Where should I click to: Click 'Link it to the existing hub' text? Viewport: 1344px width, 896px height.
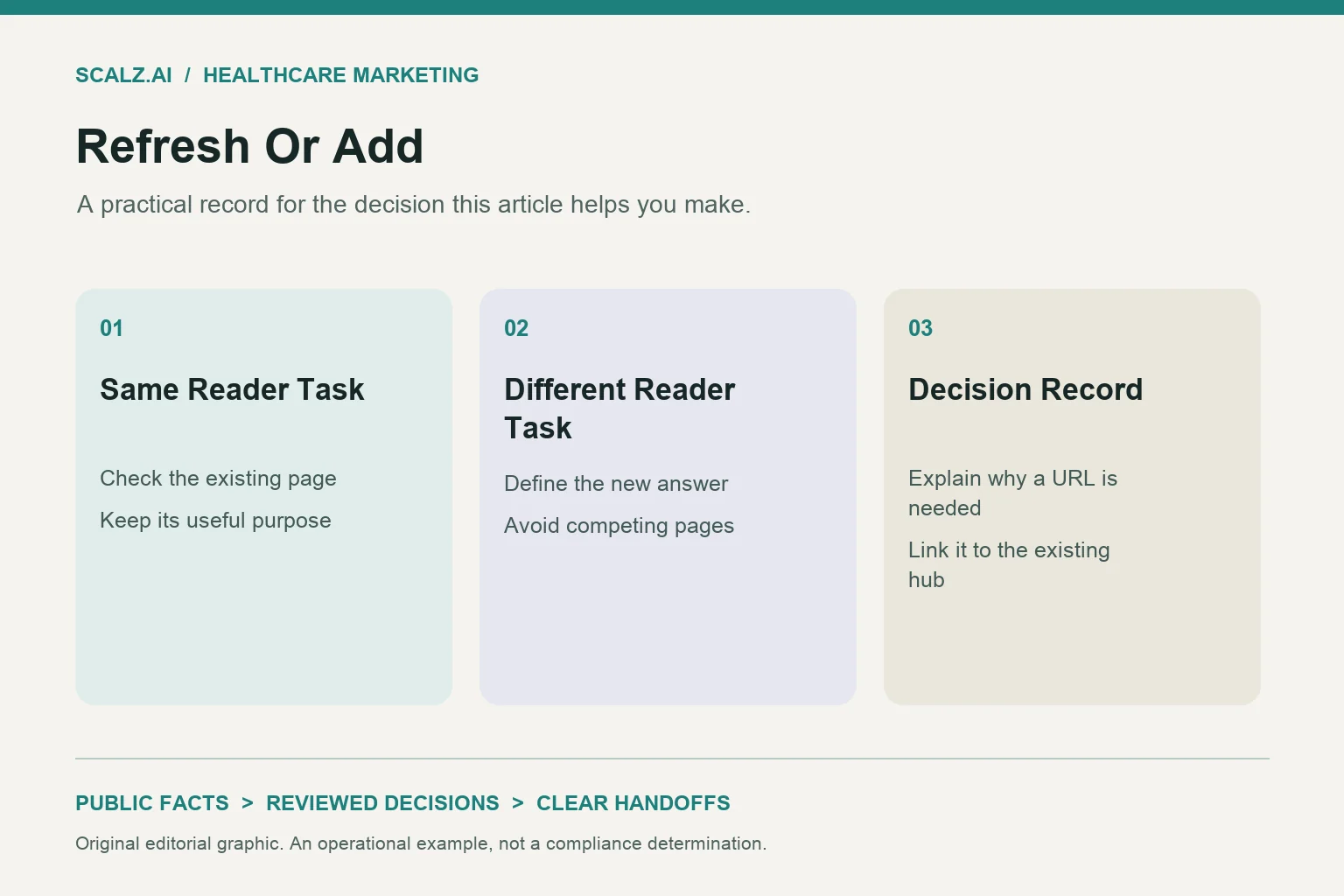click(x=1009, y=565)
